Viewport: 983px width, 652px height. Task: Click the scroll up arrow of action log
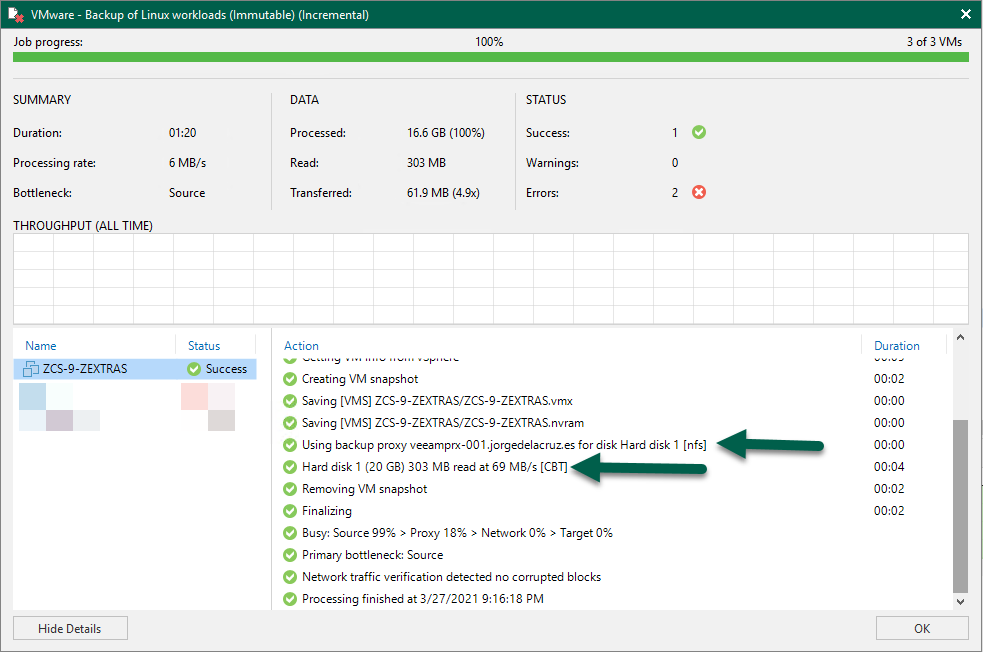[x=960, y=337]
